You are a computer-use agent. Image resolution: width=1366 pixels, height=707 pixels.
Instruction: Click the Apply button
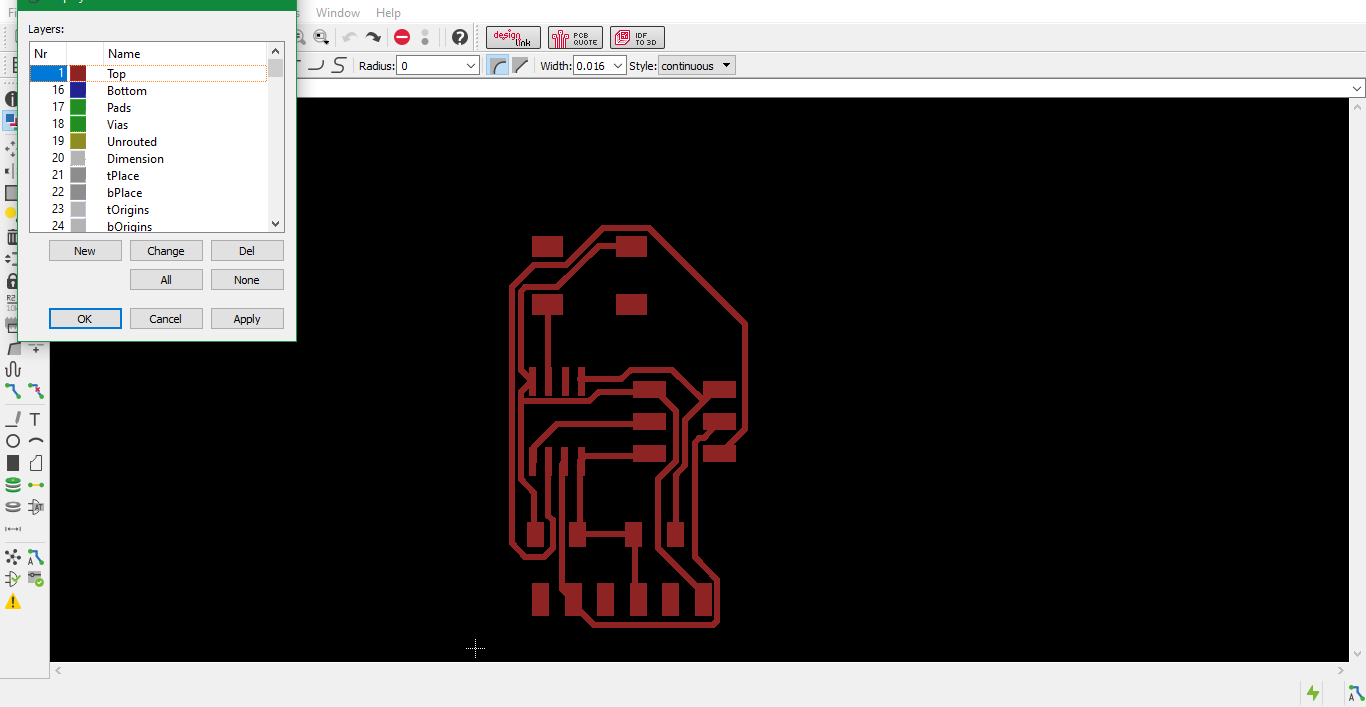pyautogui.click(x=247, y=319)
